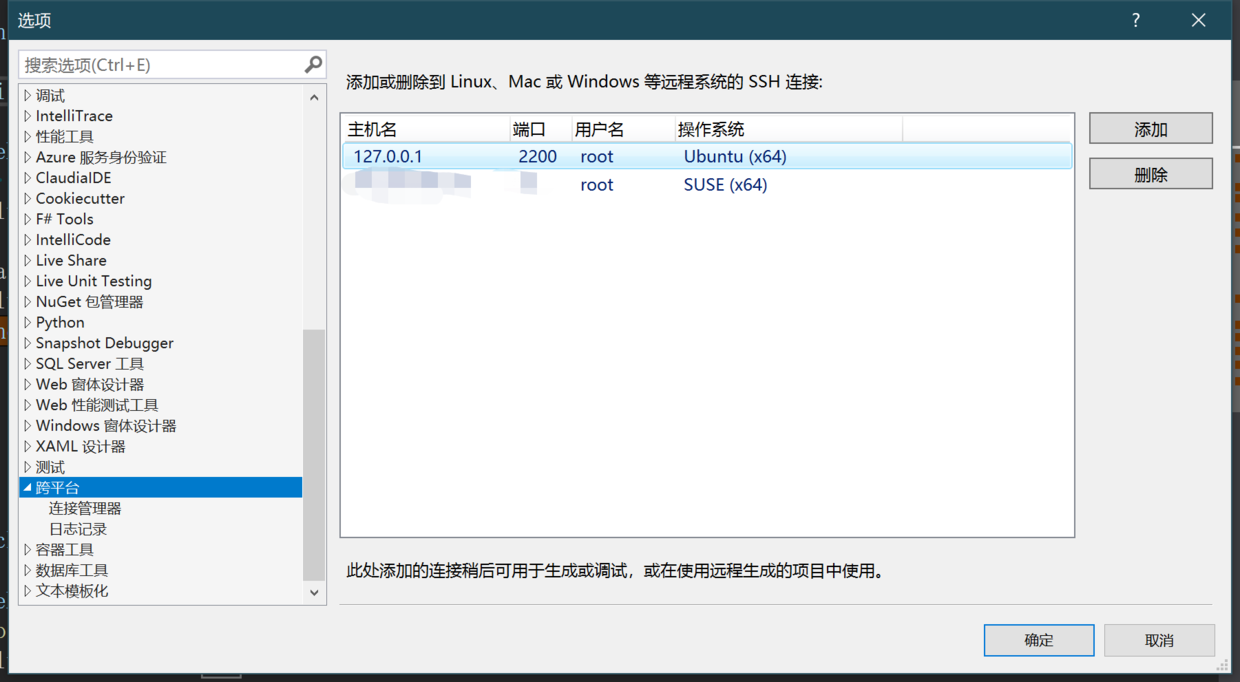Expand the Python node arrow
This screenshot has width=1240, height=682.
(28, 323)
